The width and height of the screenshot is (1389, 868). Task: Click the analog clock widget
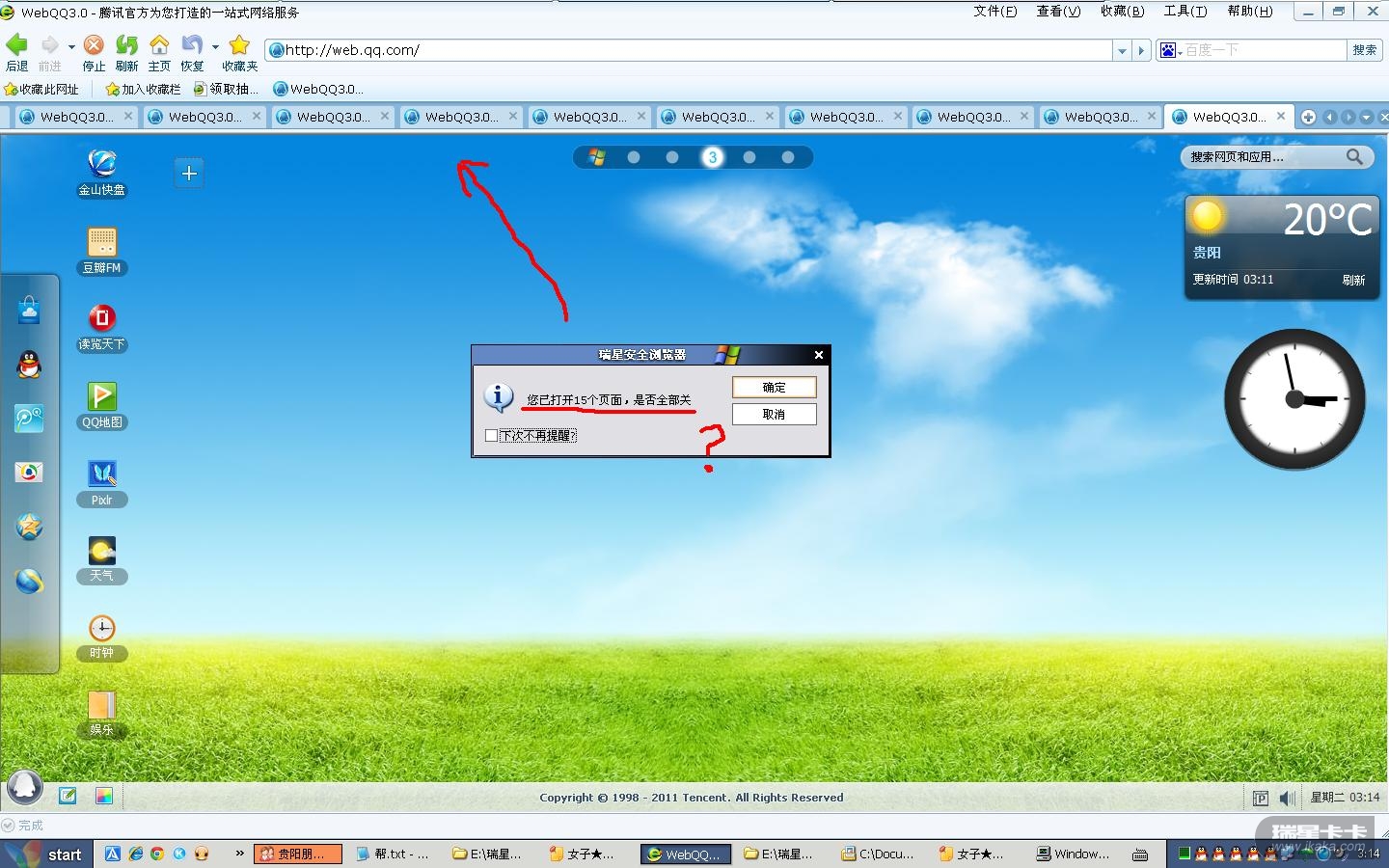1294,398
